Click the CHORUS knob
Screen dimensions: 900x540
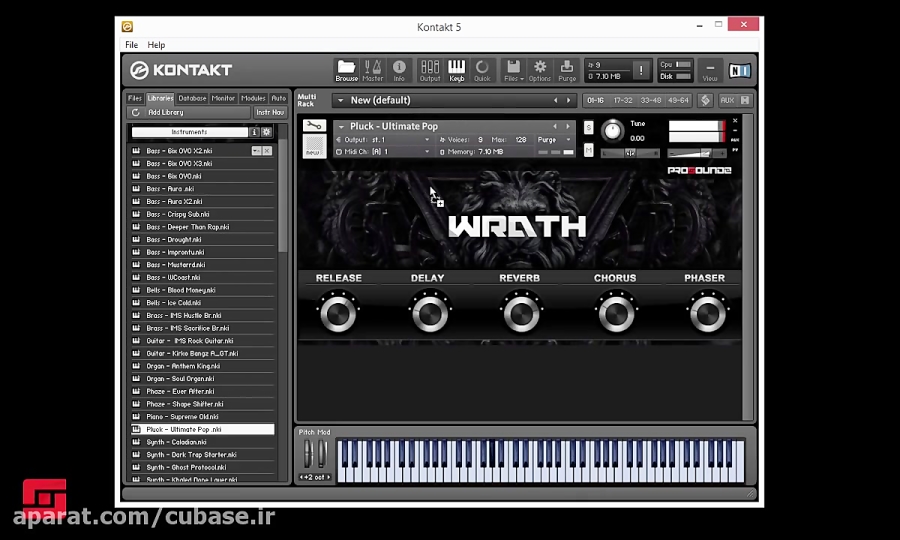616,313
